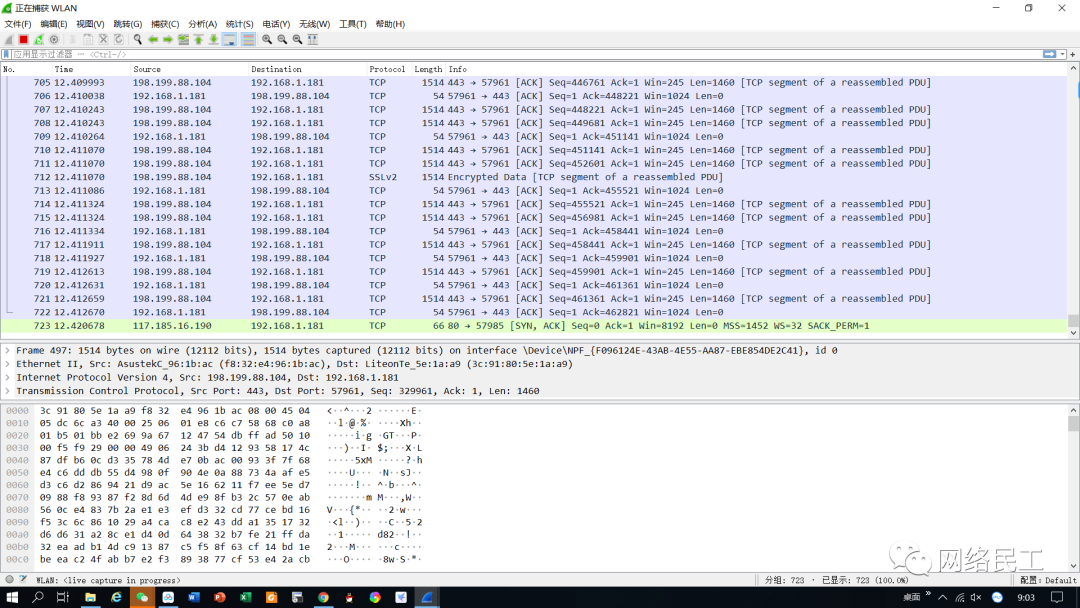Open the 无线(W) menu
1080x608 pixels.
314,24
